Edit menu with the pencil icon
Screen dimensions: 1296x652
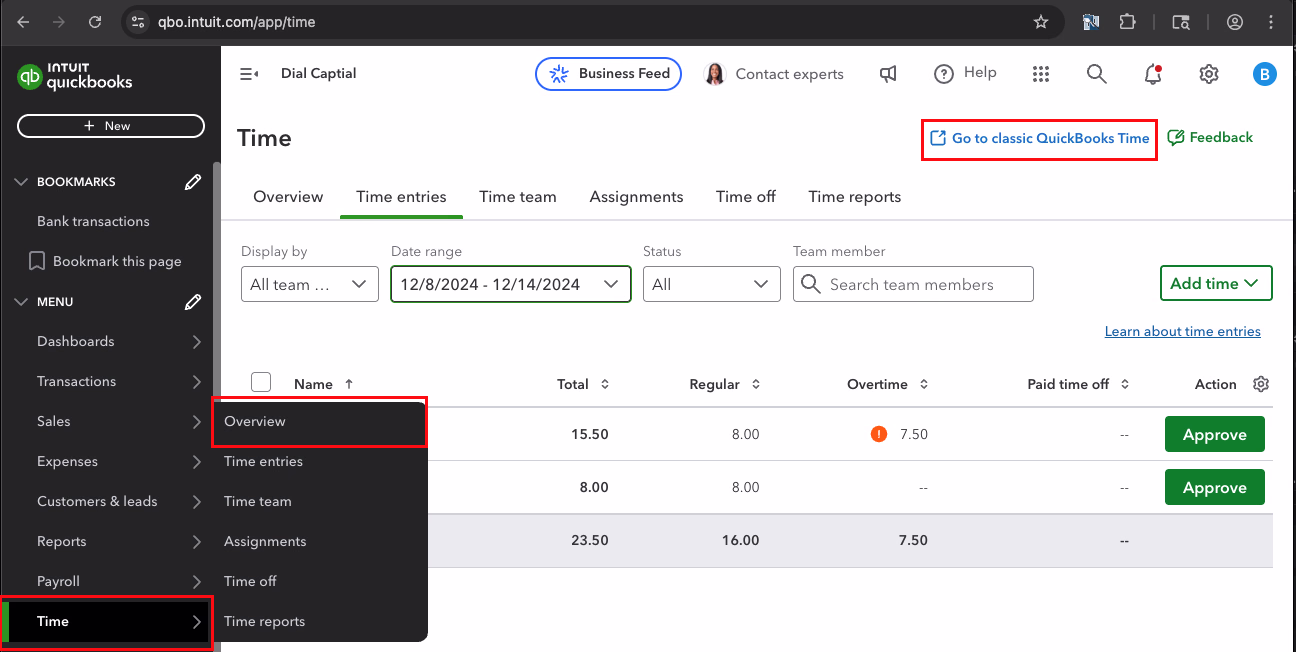193,302
